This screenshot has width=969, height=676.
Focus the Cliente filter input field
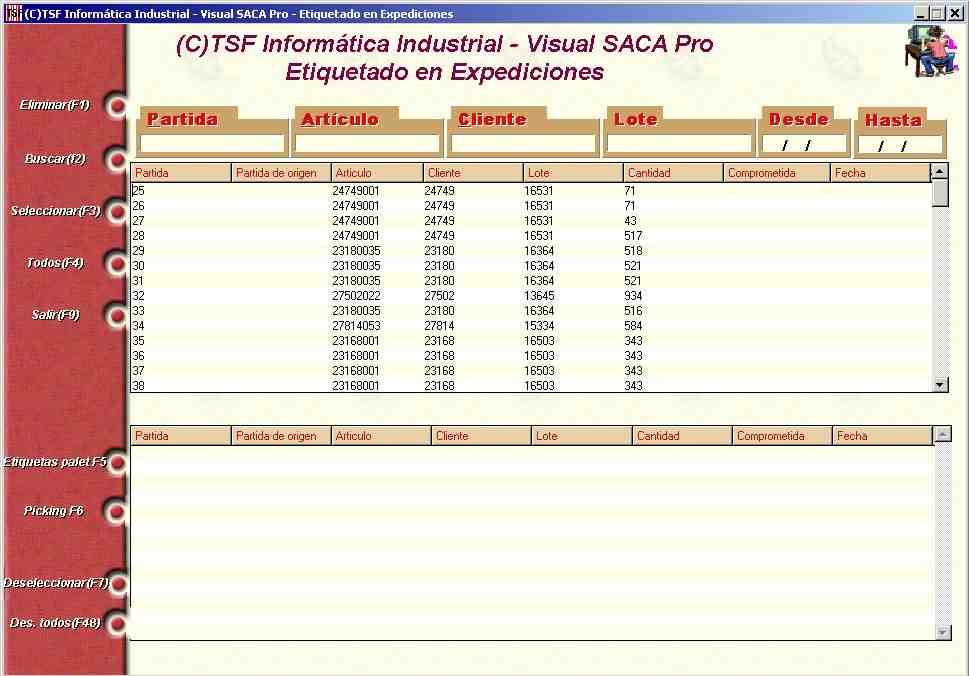(523, 143)
